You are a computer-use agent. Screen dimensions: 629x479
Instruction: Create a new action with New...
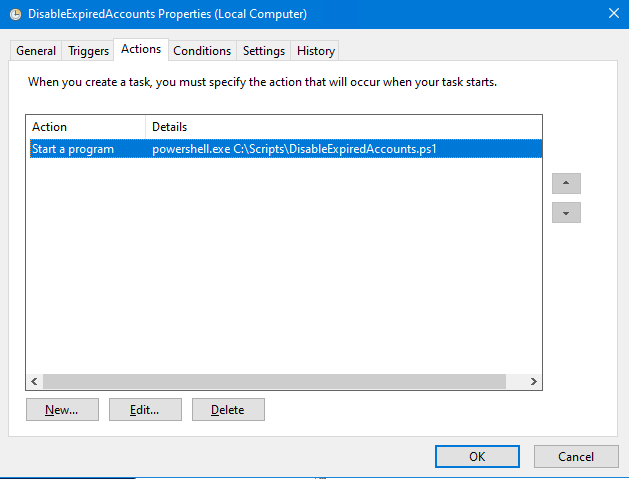[61, 410]
